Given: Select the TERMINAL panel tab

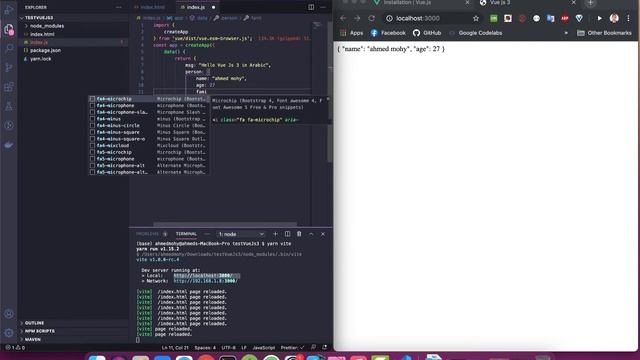Looking at the screenshot, I should click(x=186, y=234).
